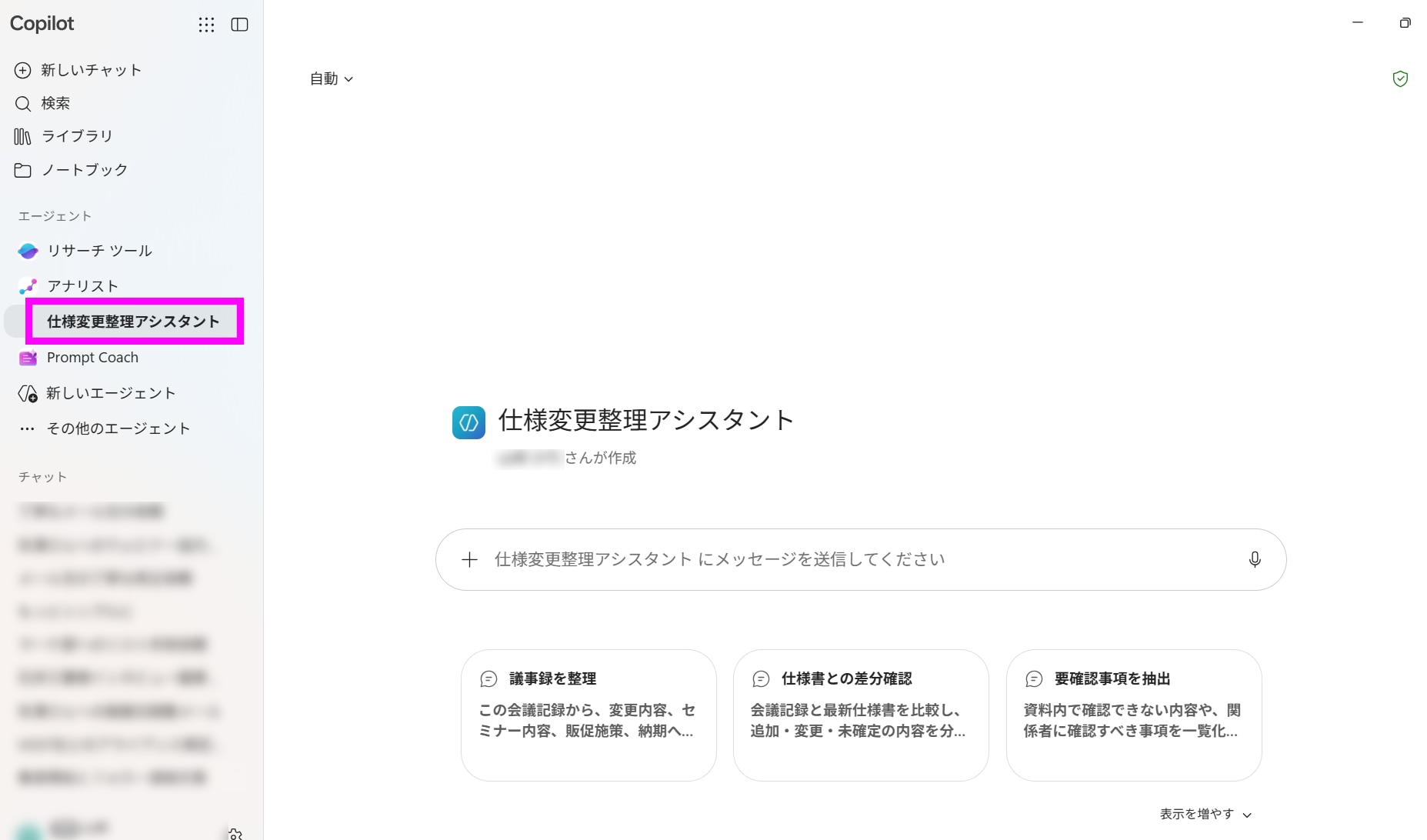Click the ライブラリ books icon
1427x840 pixels.
point(22,137)
